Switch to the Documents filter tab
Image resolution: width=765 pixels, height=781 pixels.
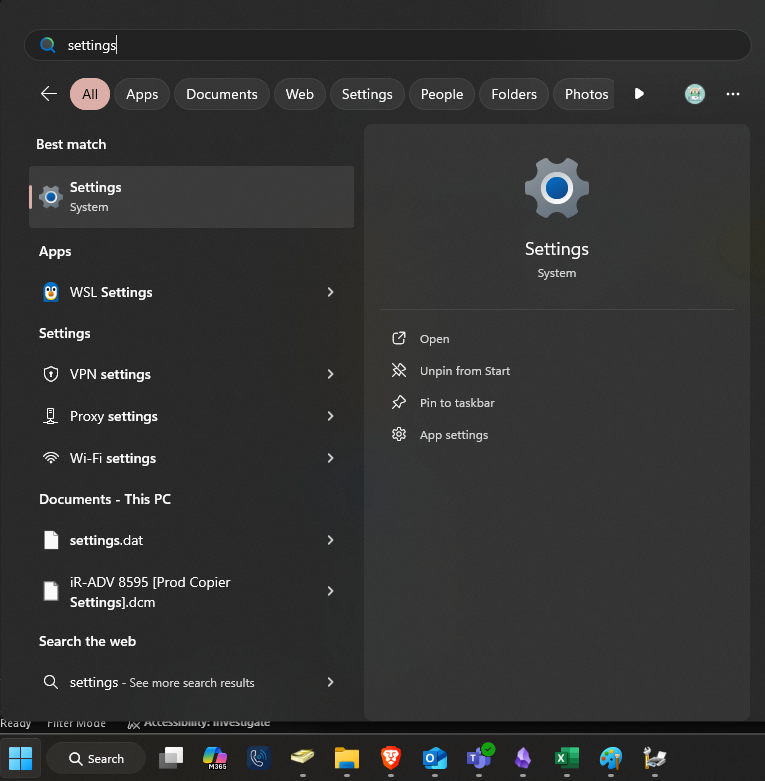pyautogui.click(x=222, y=94)
